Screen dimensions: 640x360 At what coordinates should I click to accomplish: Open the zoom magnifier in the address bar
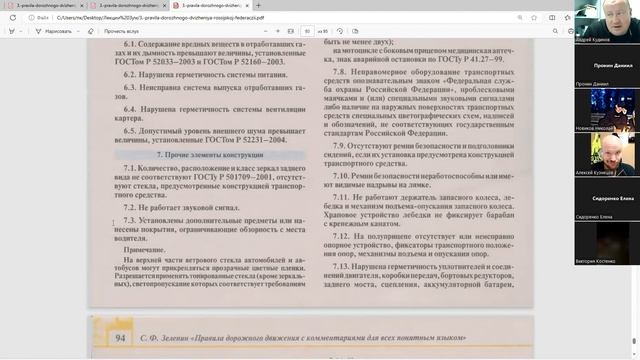[520, 18]
